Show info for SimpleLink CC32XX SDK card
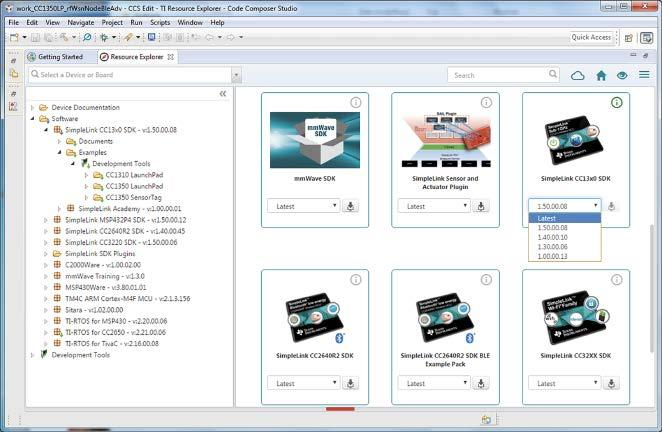The width and height of the screenshot is (662, 432). (616, 280)
